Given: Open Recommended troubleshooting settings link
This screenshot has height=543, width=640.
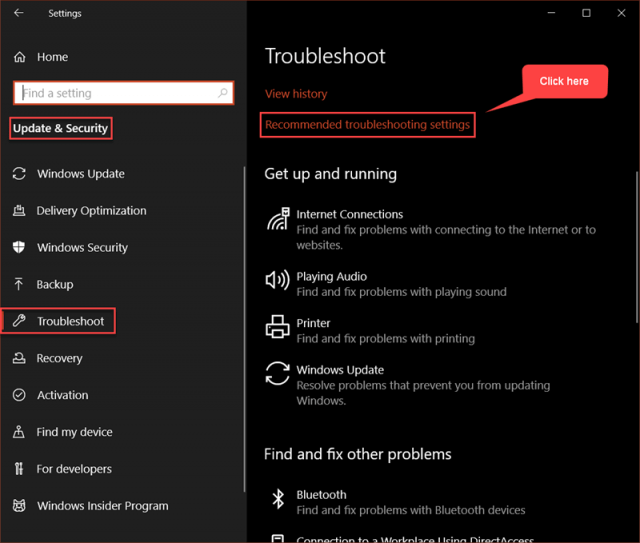Looking at the screenshot, I should [367, 125].
